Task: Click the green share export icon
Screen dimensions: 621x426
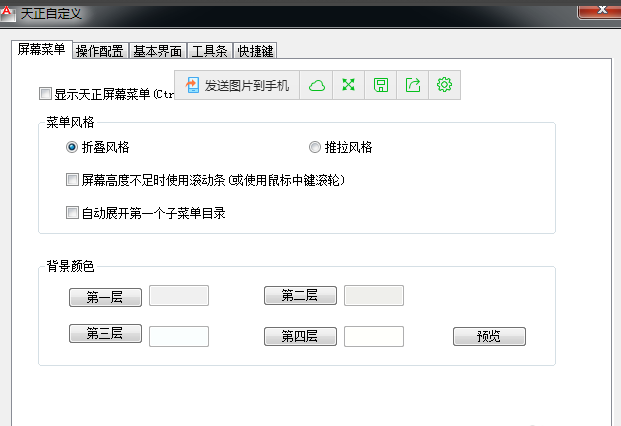Action: click(413, 85)
